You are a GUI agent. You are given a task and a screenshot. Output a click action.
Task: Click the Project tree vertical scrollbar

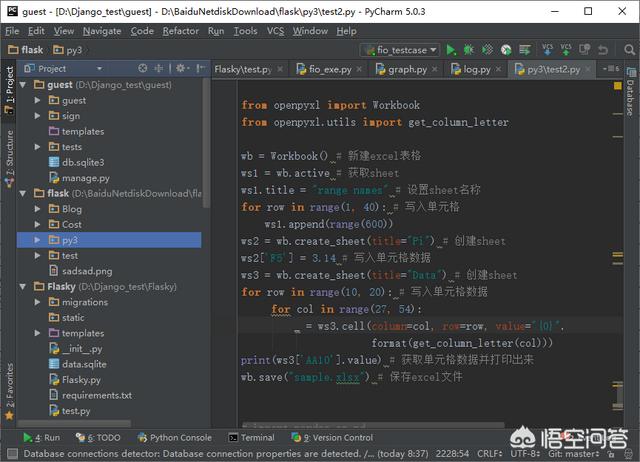[207, 143]
